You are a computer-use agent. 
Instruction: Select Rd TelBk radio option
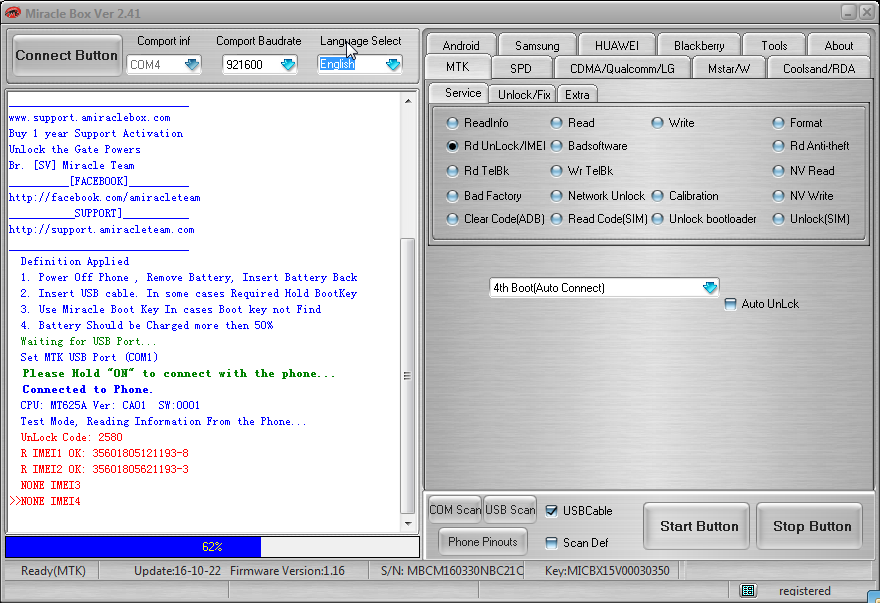(x=478, y=171)
